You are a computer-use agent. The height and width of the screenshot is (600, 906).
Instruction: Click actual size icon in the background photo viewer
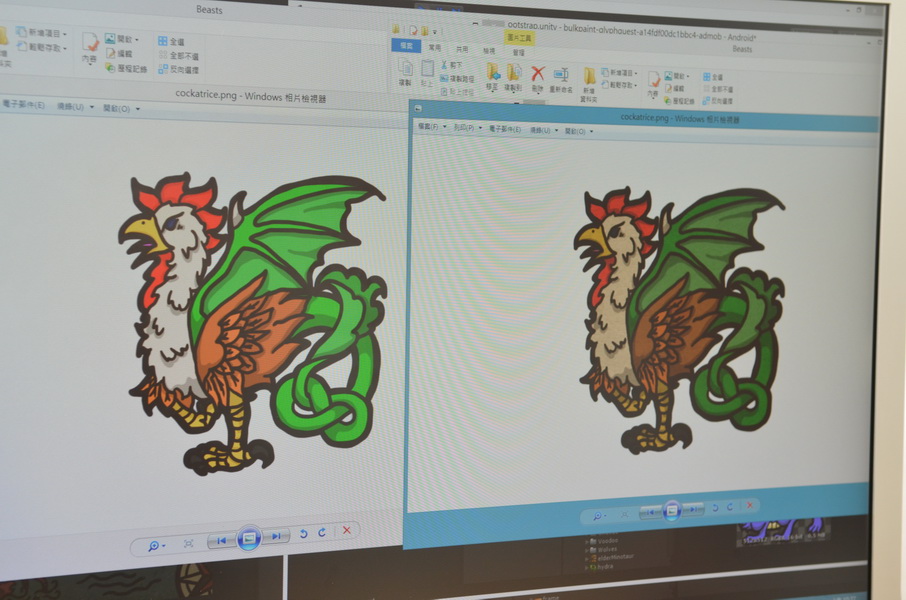tap(188, 543)
